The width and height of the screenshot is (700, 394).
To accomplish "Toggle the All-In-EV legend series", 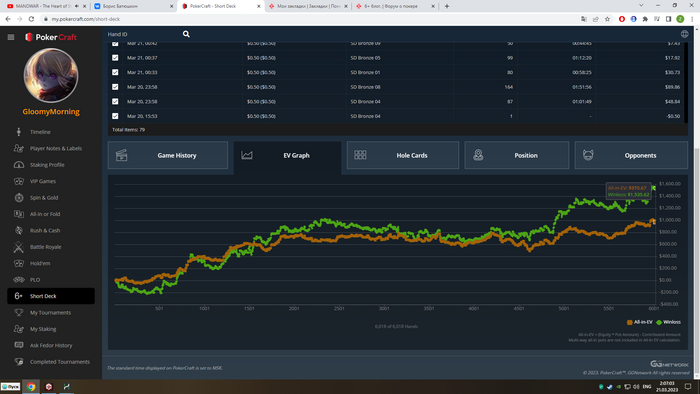I will (x=640, y=322).
